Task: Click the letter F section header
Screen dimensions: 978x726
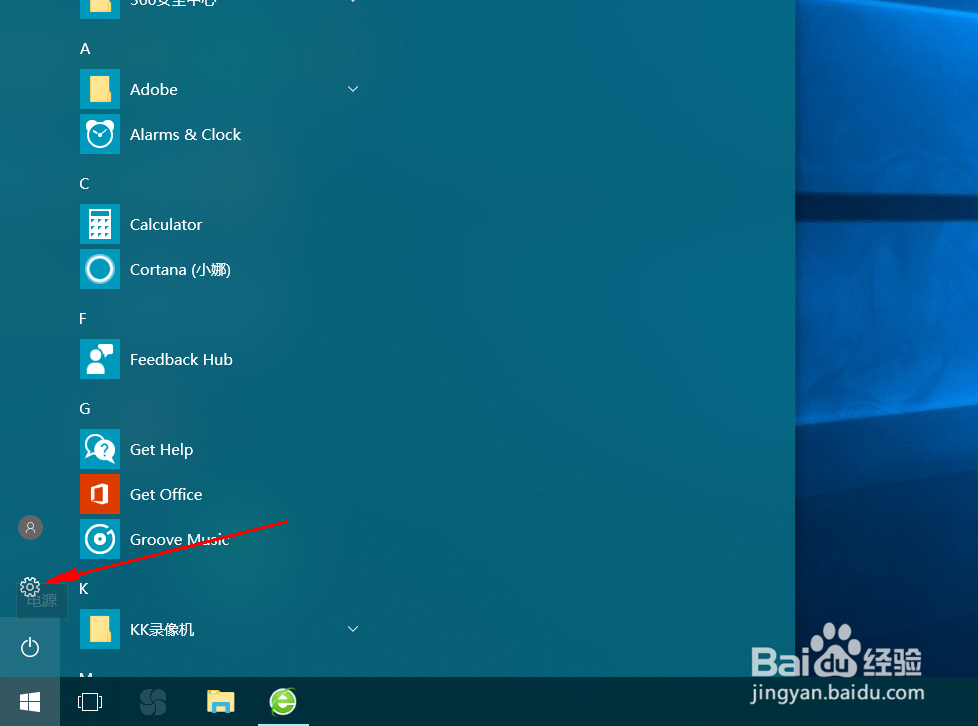Action: (x=83, y=319)
